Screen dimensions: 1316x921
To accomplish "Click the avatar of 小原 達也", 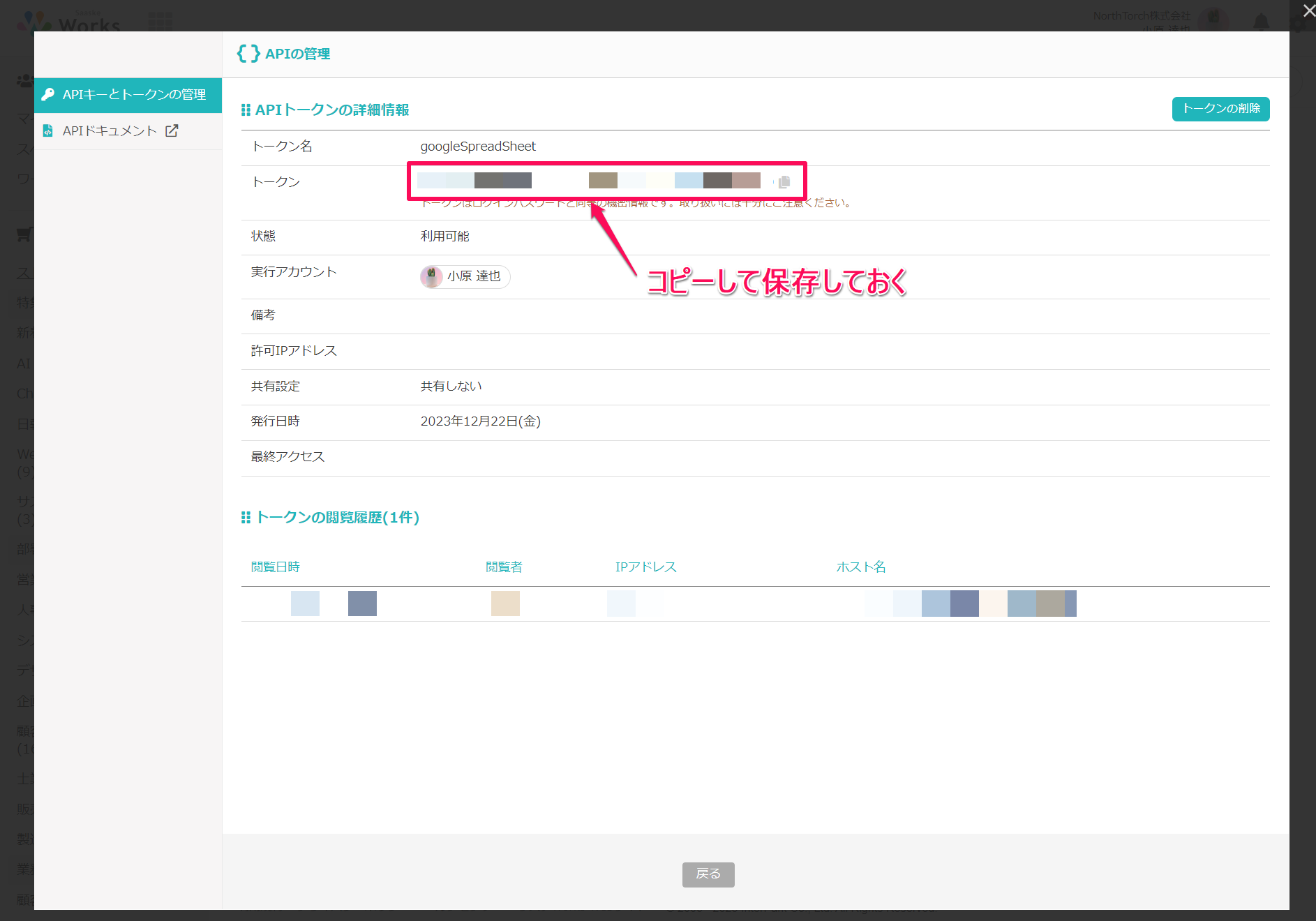I will coord(431,276).
